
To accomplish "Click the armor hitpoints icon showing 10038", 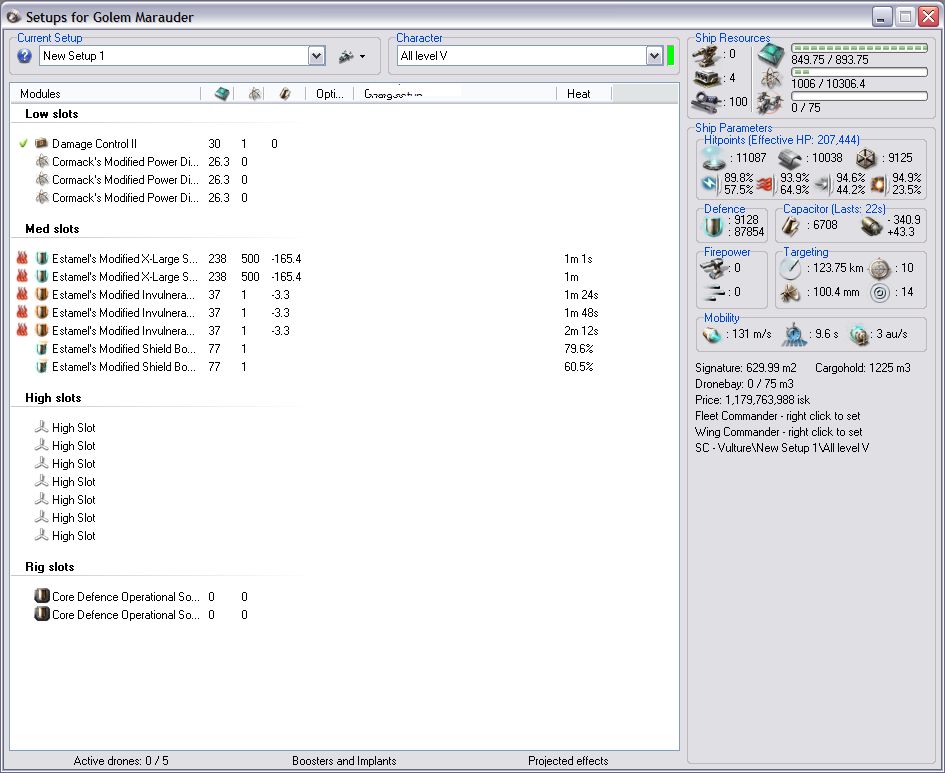I will [790, 158].
